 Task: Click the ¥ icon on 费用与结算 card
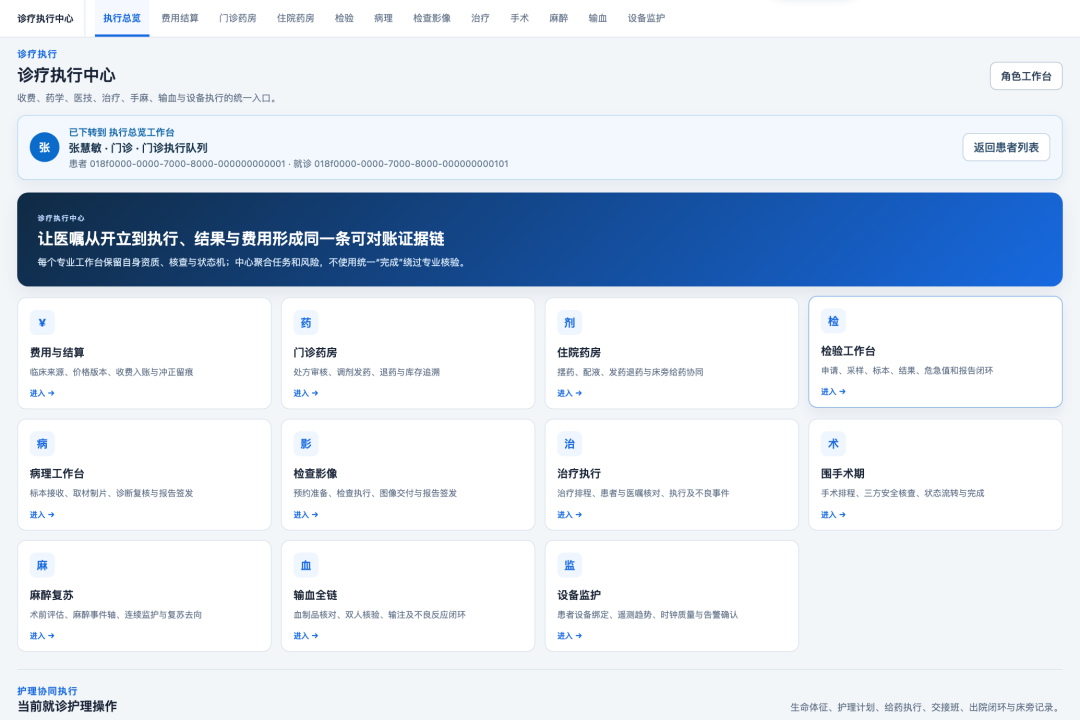pos(42,322)
